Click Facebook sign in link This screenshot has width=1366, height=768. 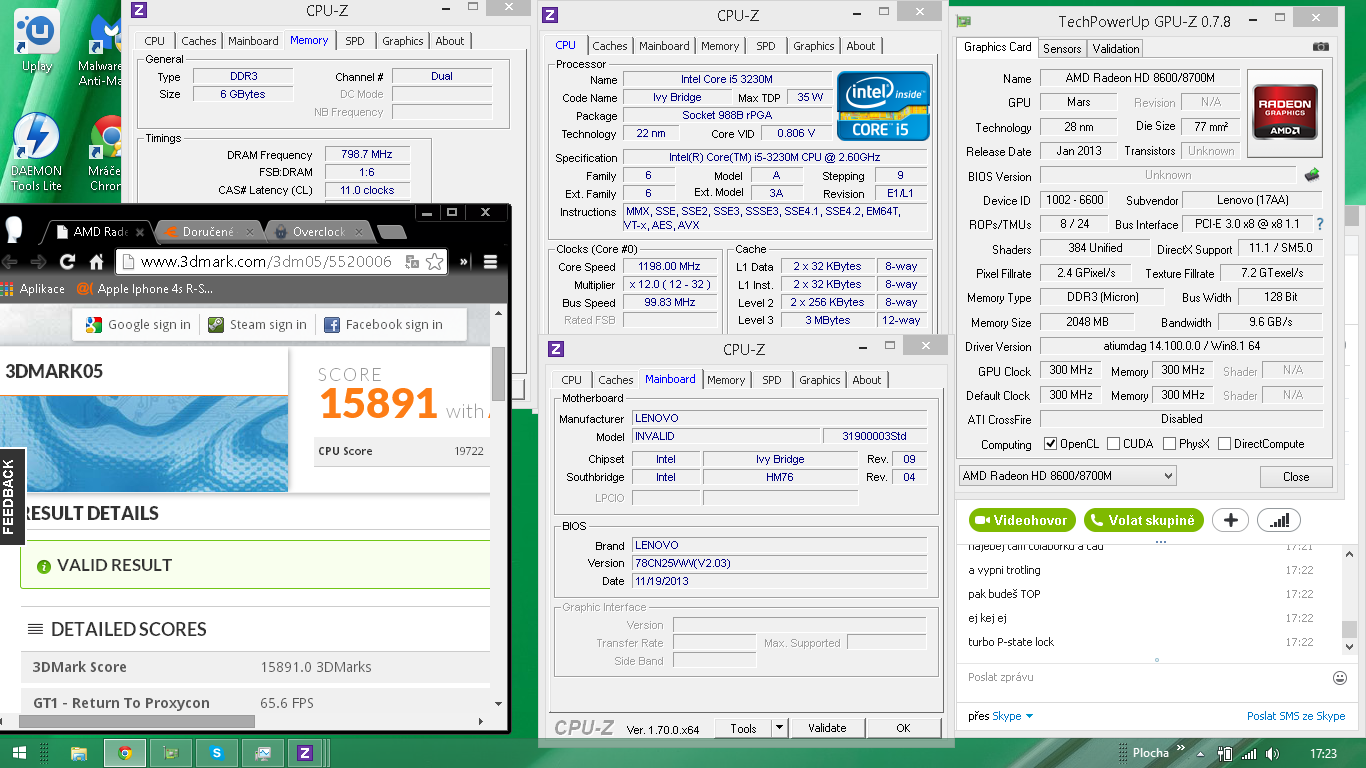pyautogui.click(x=383, y=325)
